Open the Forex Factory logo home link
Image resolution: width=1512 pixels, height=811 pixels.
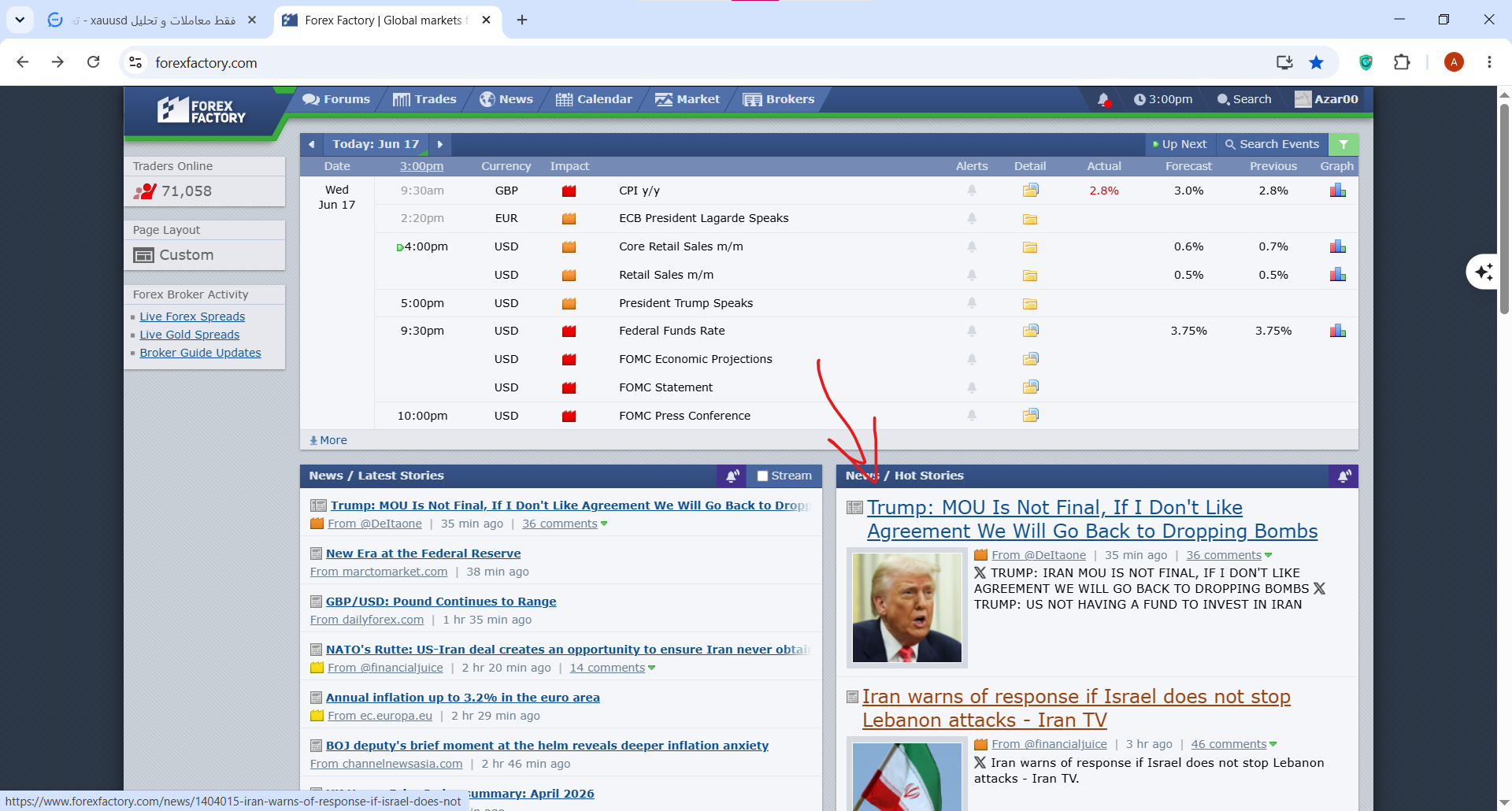[x=202, y=111]
